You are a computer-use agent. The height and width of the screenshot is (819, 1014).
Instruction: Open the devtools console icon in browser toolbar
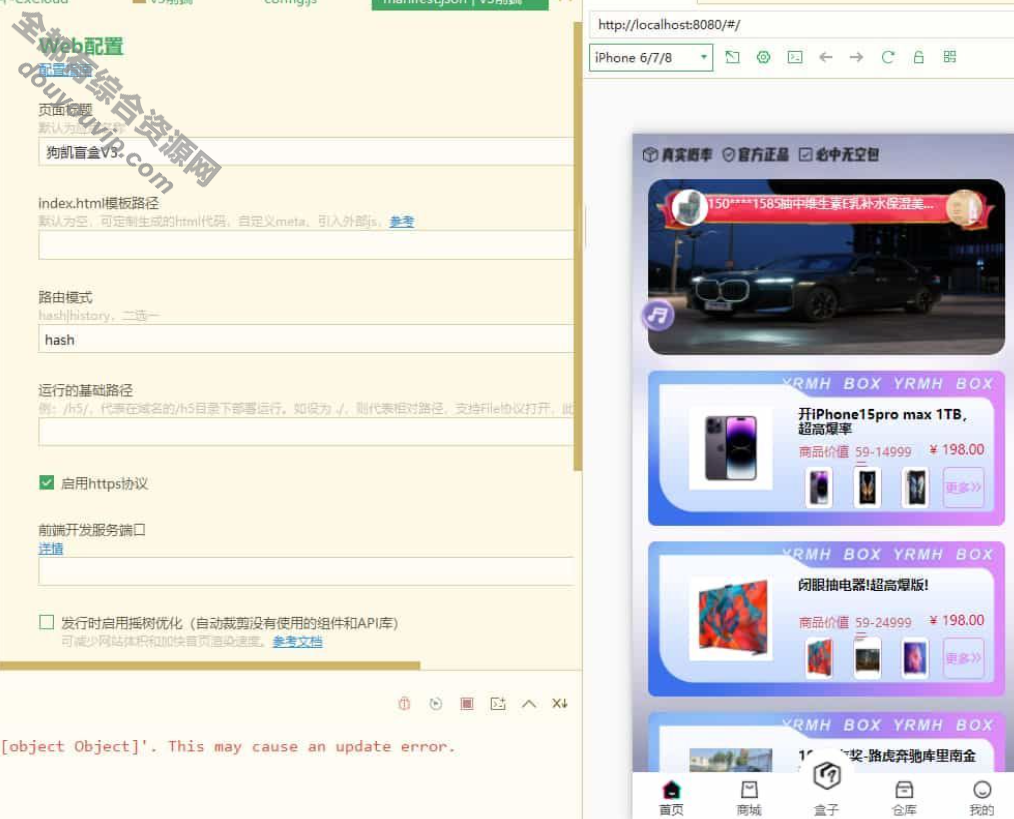pyautogui.click(x=795, y=58)
